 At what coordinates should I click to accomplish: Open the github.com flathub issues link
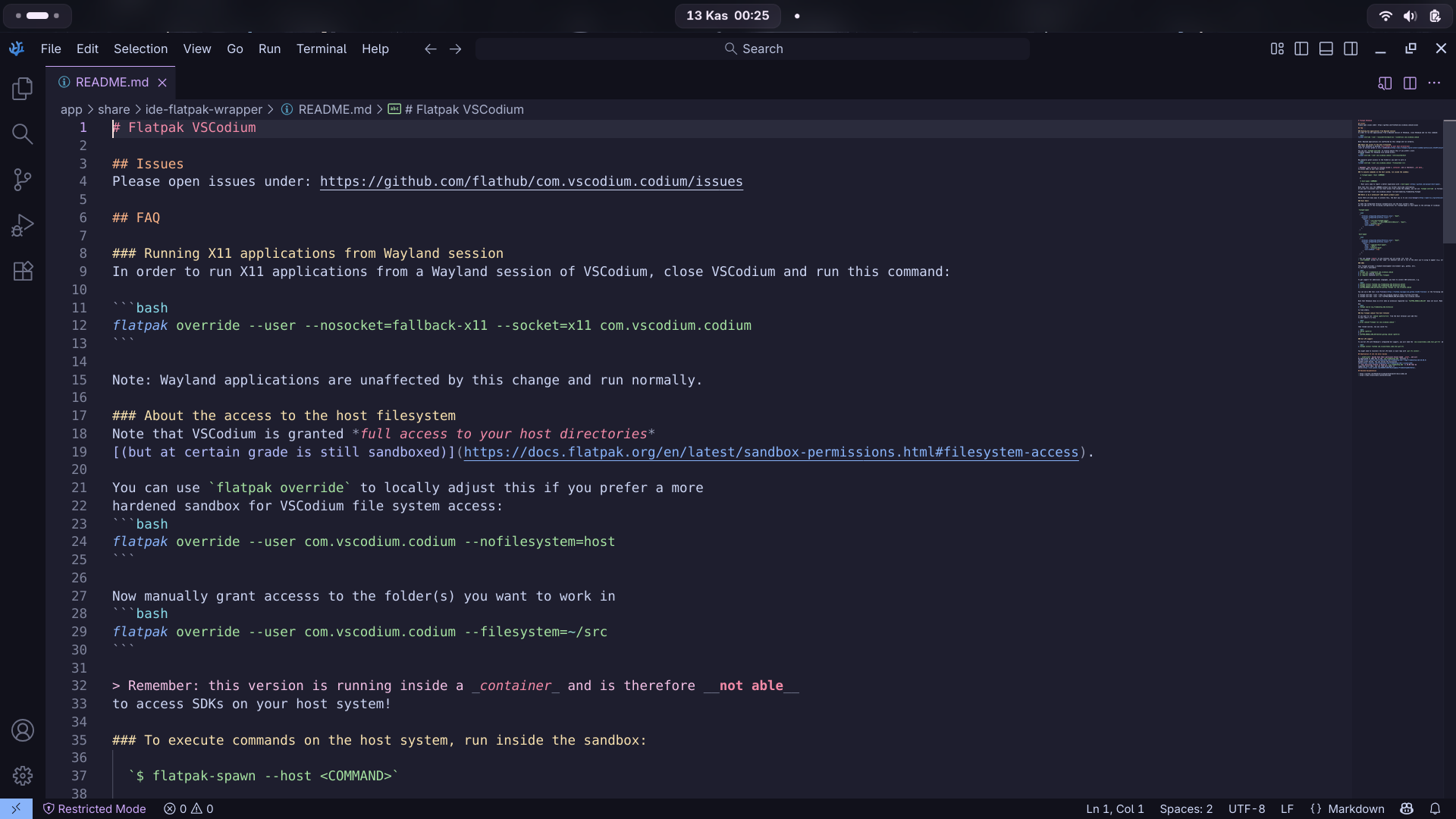532,181
